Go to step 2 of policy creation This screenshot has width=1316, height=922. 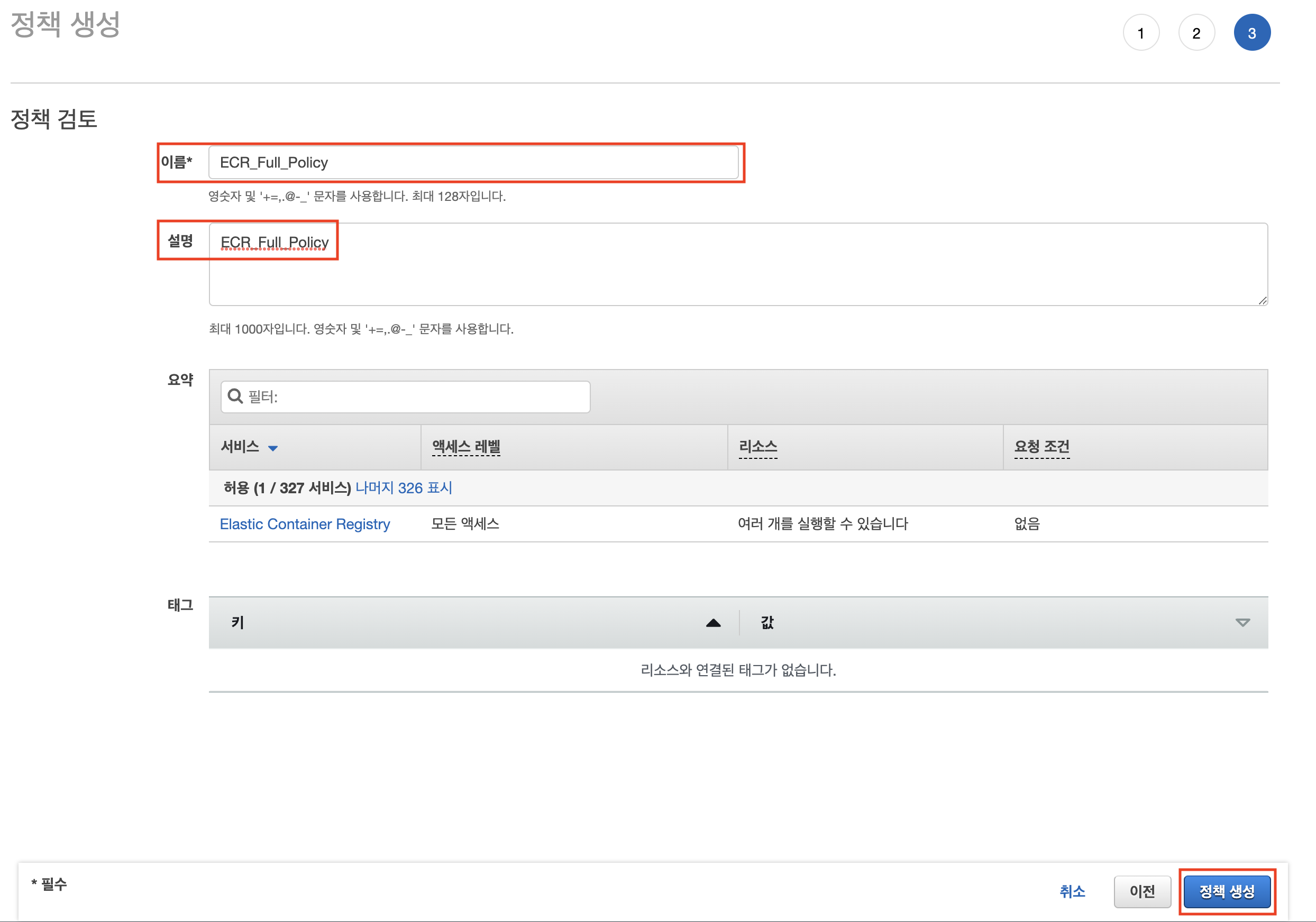click(x=1196, y=33)
